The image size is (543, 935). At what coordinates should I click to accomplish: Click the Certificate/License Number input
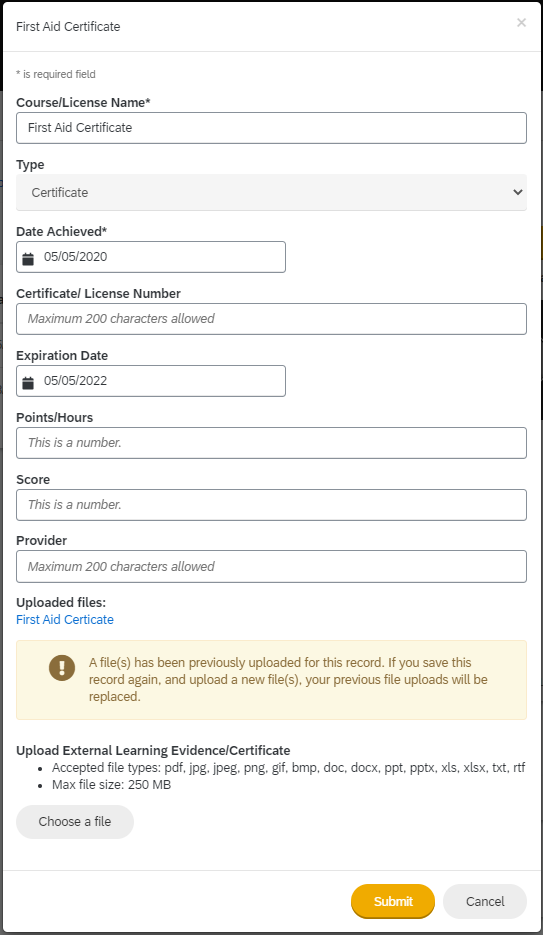pos(271,319)
